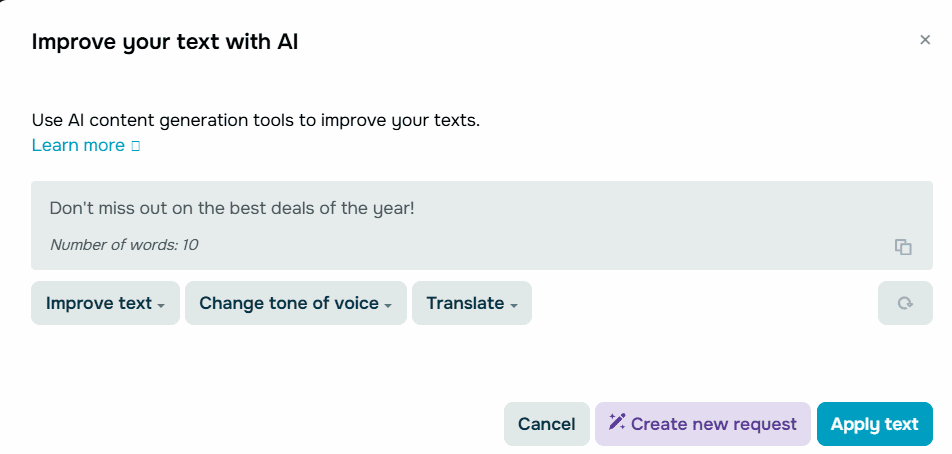The image size is (952, 454).
Task: Open the Translate dropdown
Action: [x=471, y=303]
